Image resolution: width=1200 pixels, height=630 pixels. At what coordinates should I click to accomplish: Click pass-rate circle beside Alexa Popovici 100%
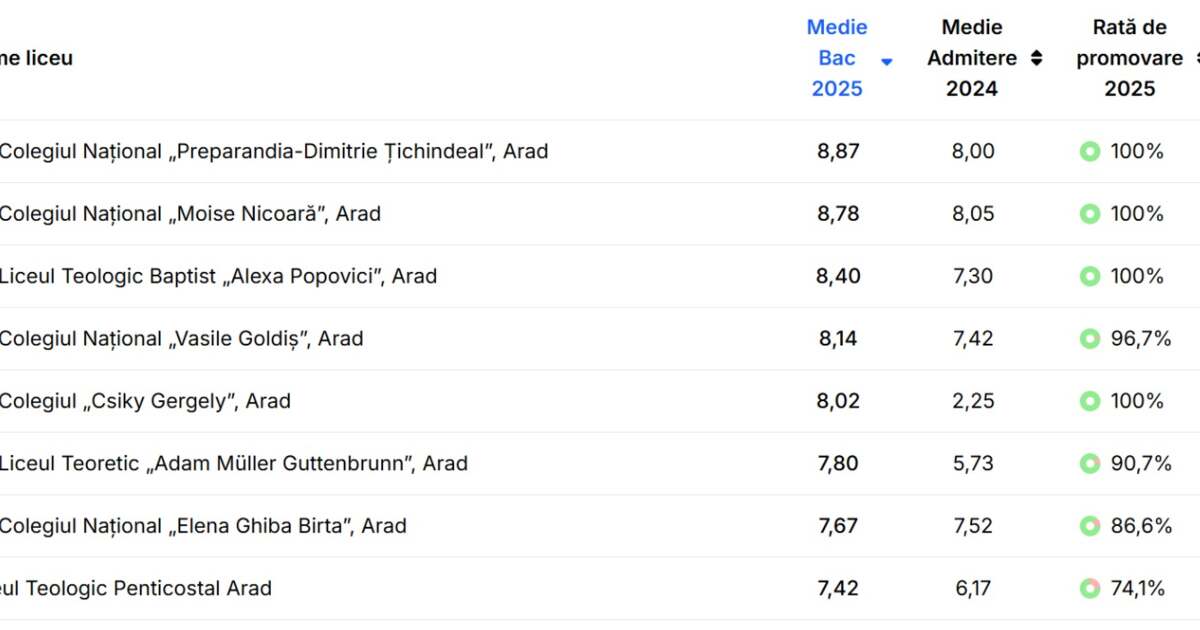pos(1090,276)
